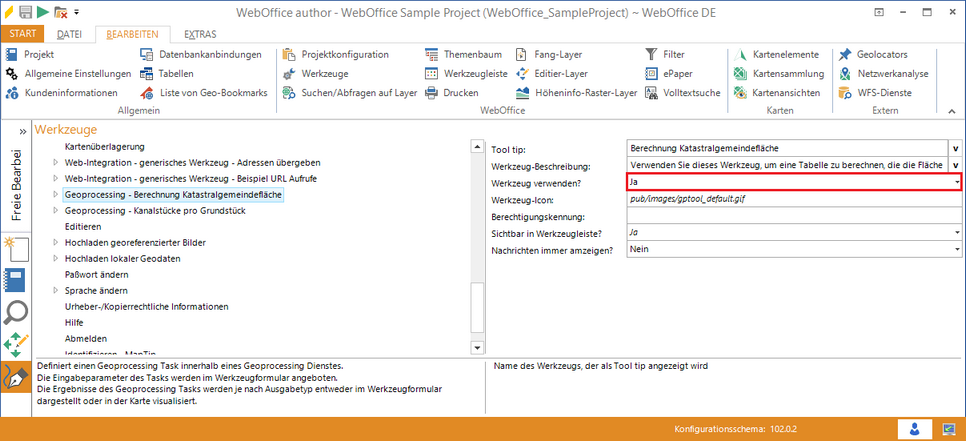Open Geolocators in ribbon
966x441 pixels.
pyautogui.click(x=873, y=54)
